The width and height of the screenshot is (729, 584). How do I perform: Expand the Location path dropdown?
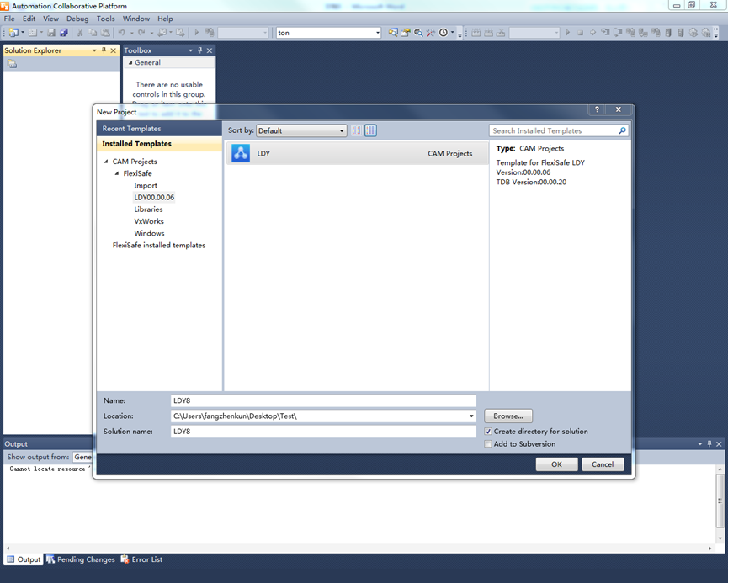click(471, 415)
